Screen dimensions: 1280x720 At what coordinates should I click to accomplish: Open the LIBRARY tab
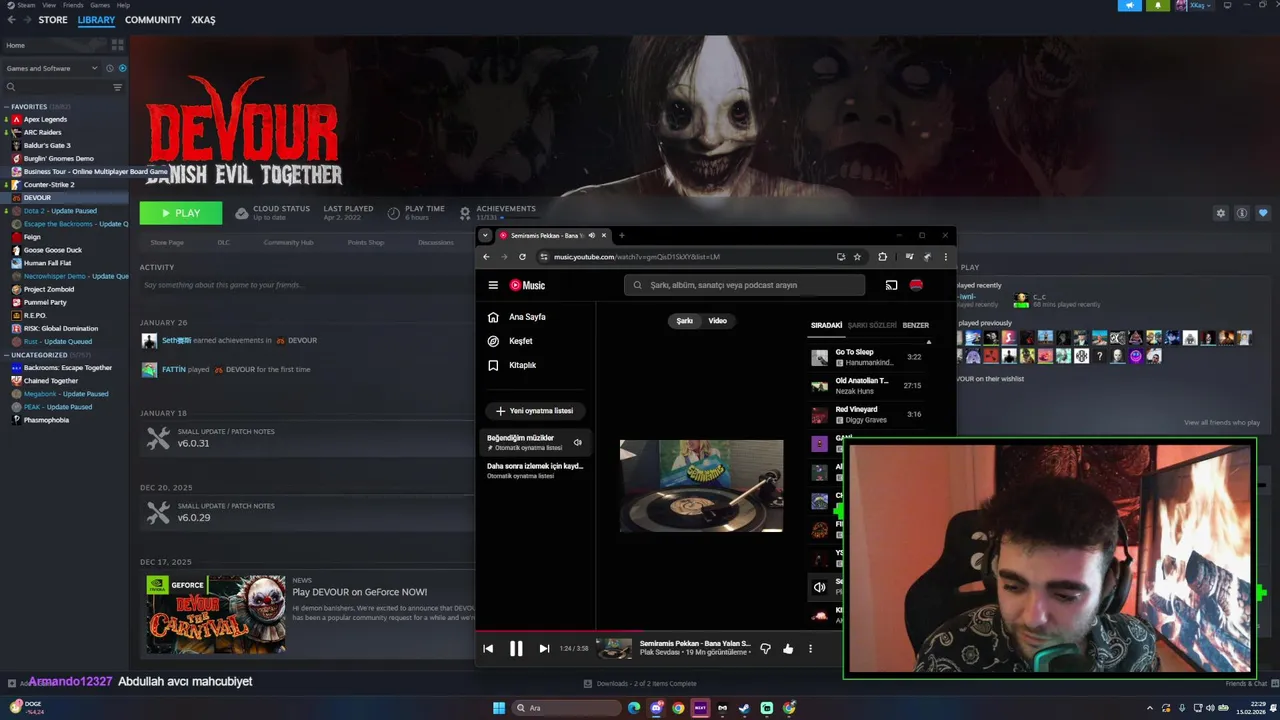tap(96, 20)
